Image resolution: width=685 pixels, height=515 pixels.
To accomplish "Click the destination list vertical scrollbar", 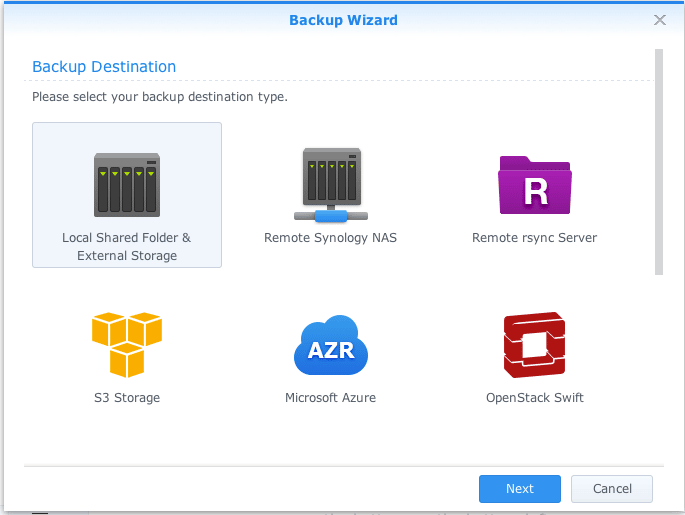I will click(658, 160).
